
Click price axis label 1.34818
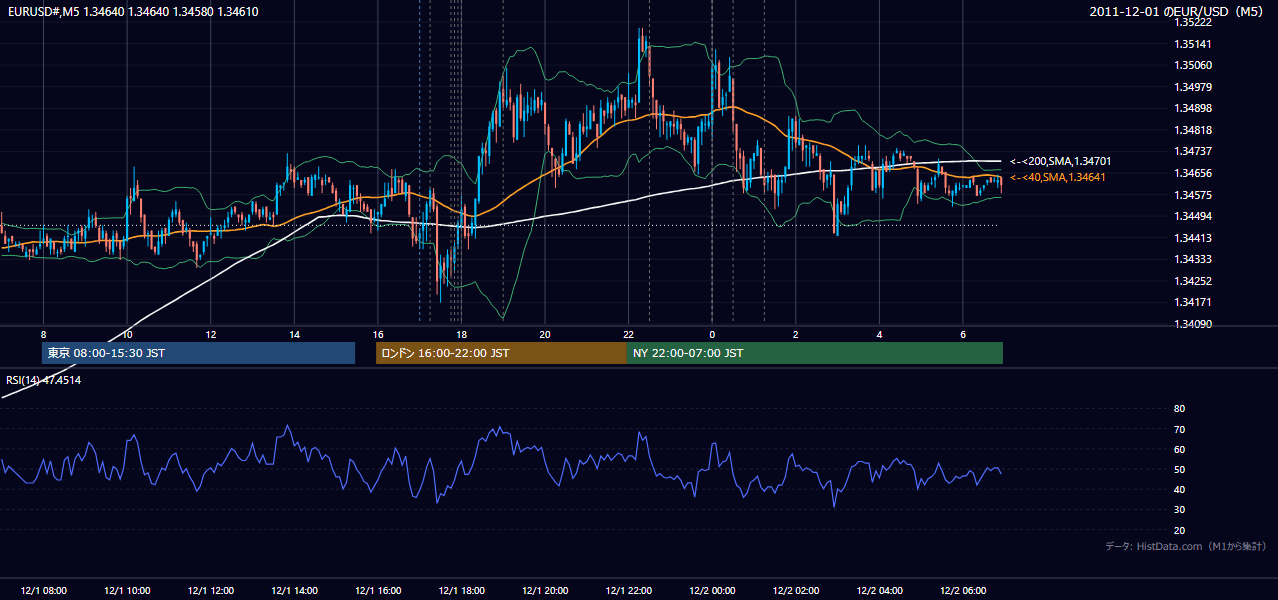coord(1193,130)
